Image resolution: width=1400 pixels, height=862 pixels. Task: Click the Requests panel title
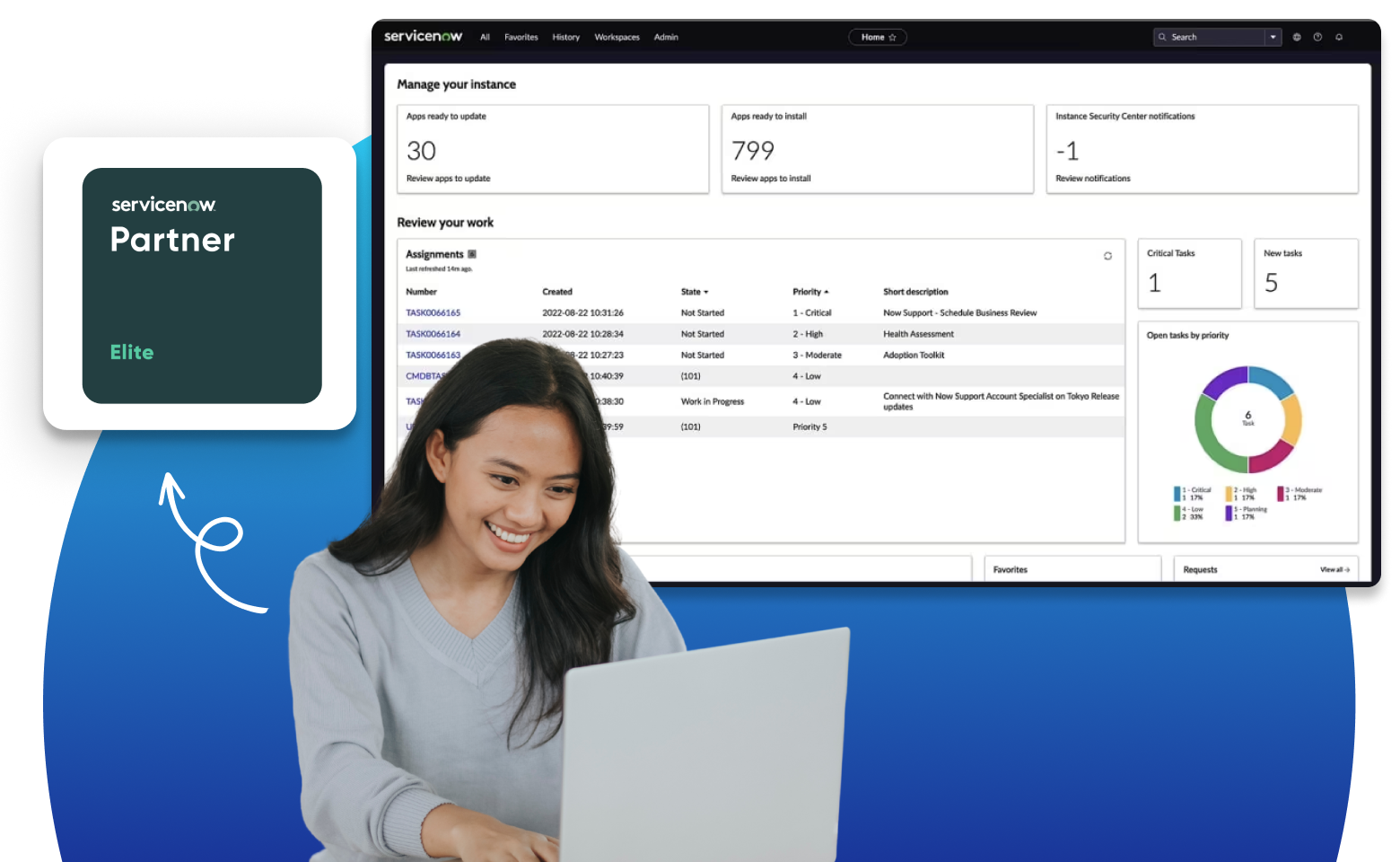pyautogui.click(x=1200, y=570)
